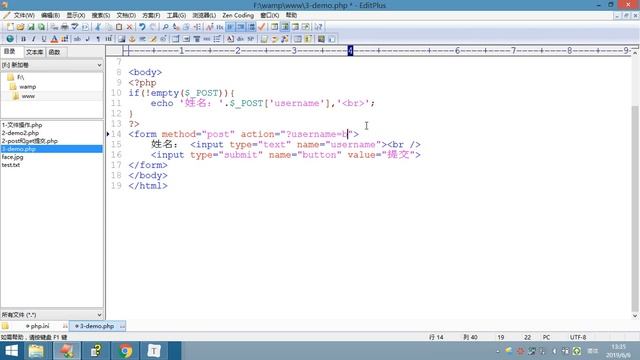Screen dimensions: 640x360
Task: Open the 窗口 menu
Action: click(x=269, y=15)
